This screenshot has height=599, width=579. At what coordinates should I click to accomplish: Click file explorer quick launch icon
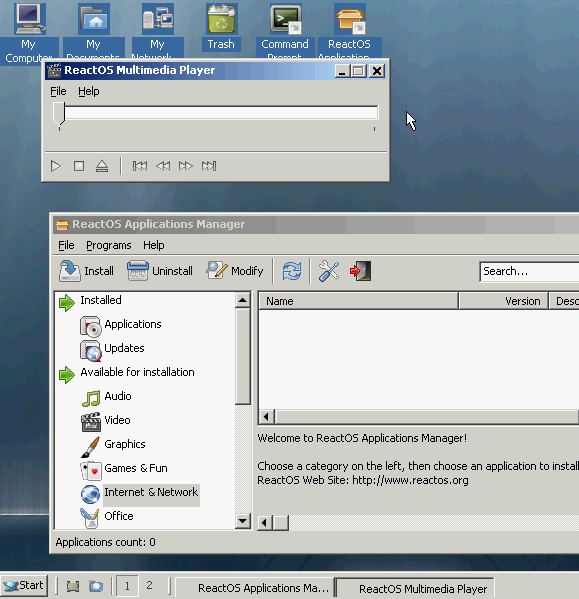[96, 586]
